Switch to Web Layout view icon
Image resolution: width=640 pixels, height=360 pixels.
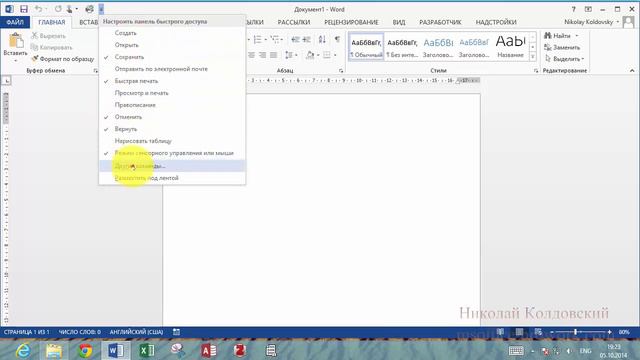pyautogui.click(x=538, y=332)
